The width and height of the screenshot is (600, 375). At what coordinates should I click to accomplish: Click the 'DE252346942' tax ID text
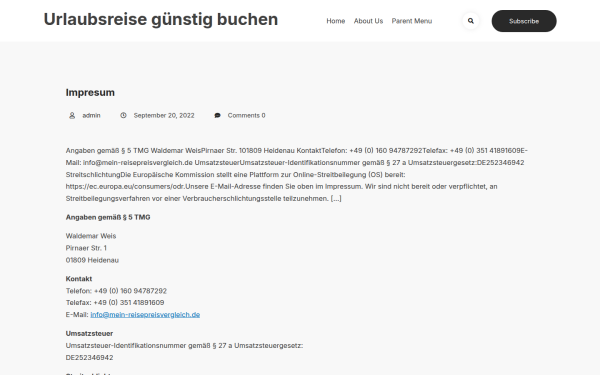pyautogui.click(x=90, y=357)
